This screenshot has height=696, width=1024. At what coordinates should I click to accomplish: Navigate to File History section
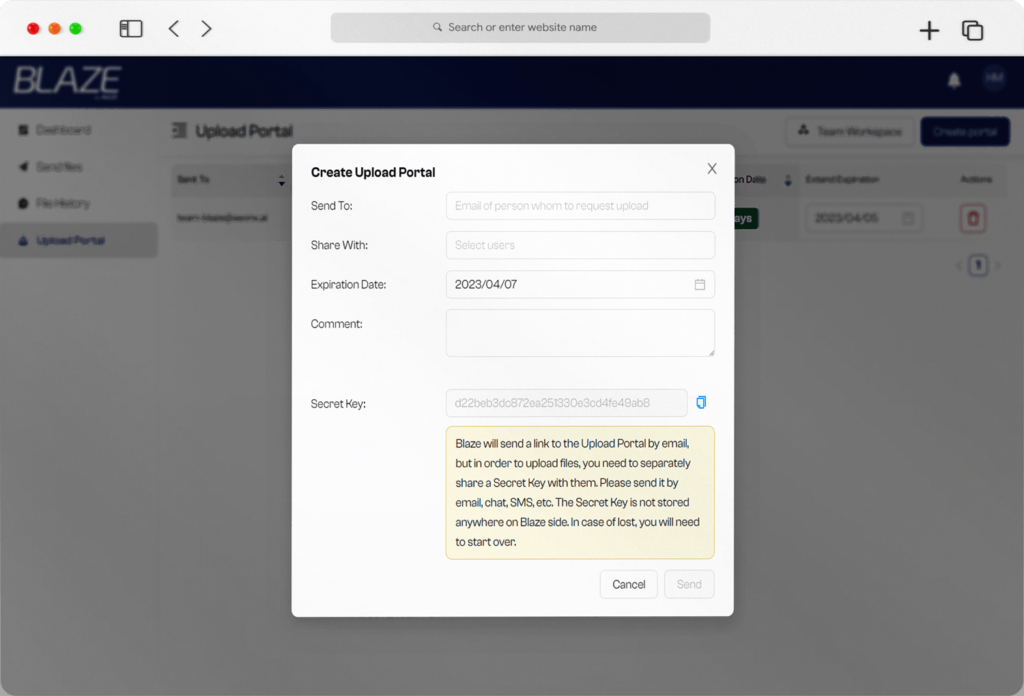tap(62, 204)
